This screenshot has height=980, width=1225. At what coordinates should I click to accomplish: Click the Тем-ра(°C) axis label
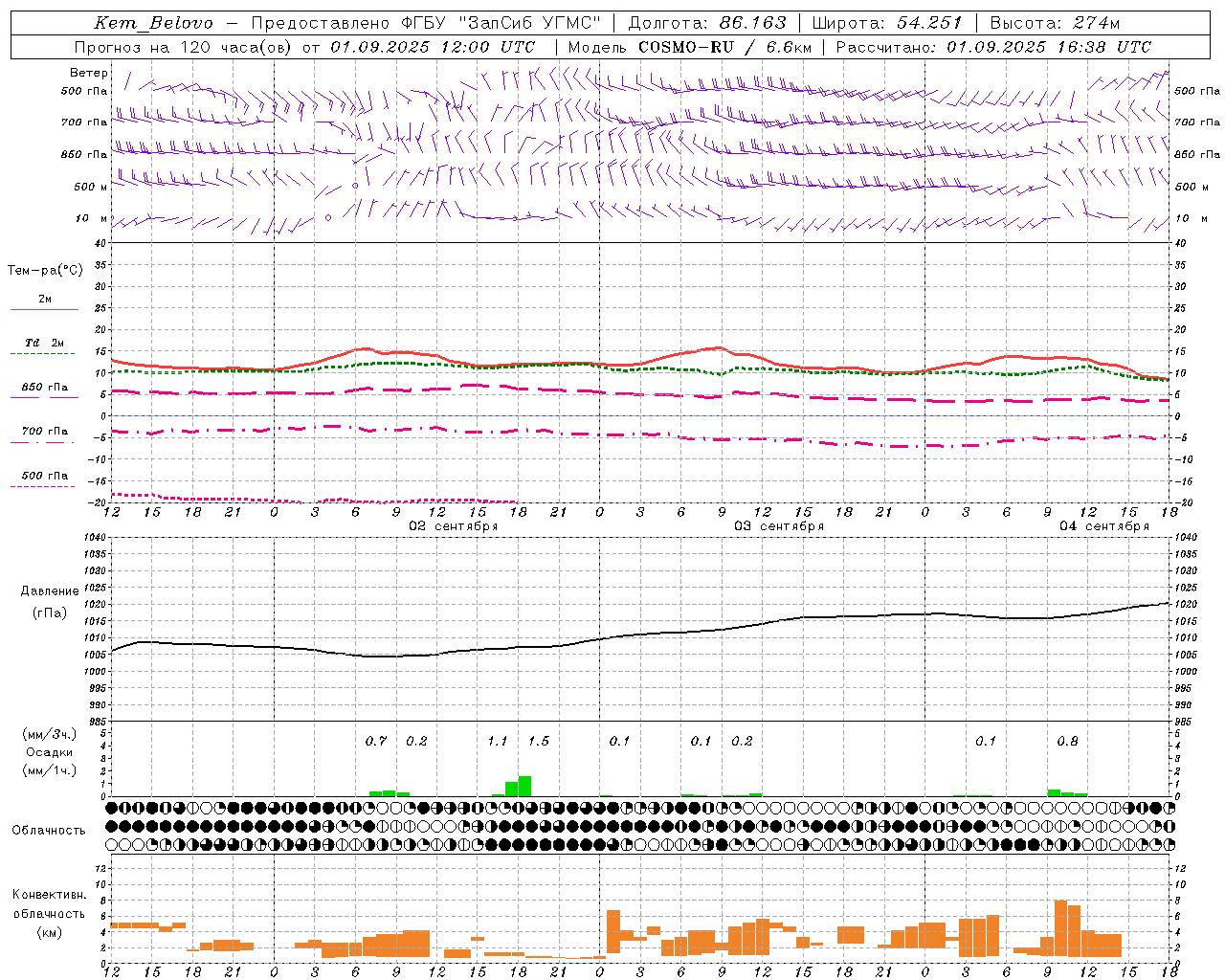coord(45,271)
